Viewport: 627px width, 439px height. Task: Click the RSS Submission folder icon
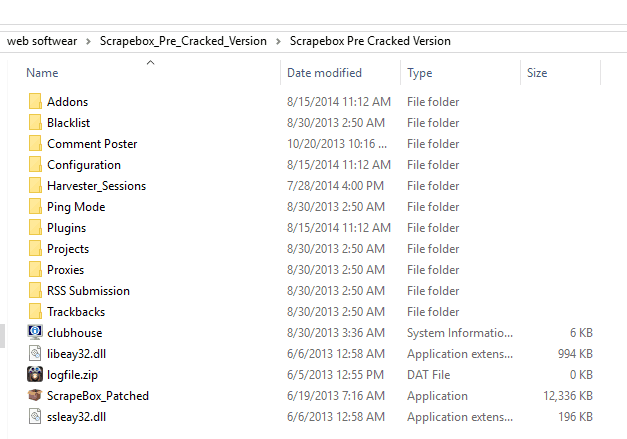[35, 290]
